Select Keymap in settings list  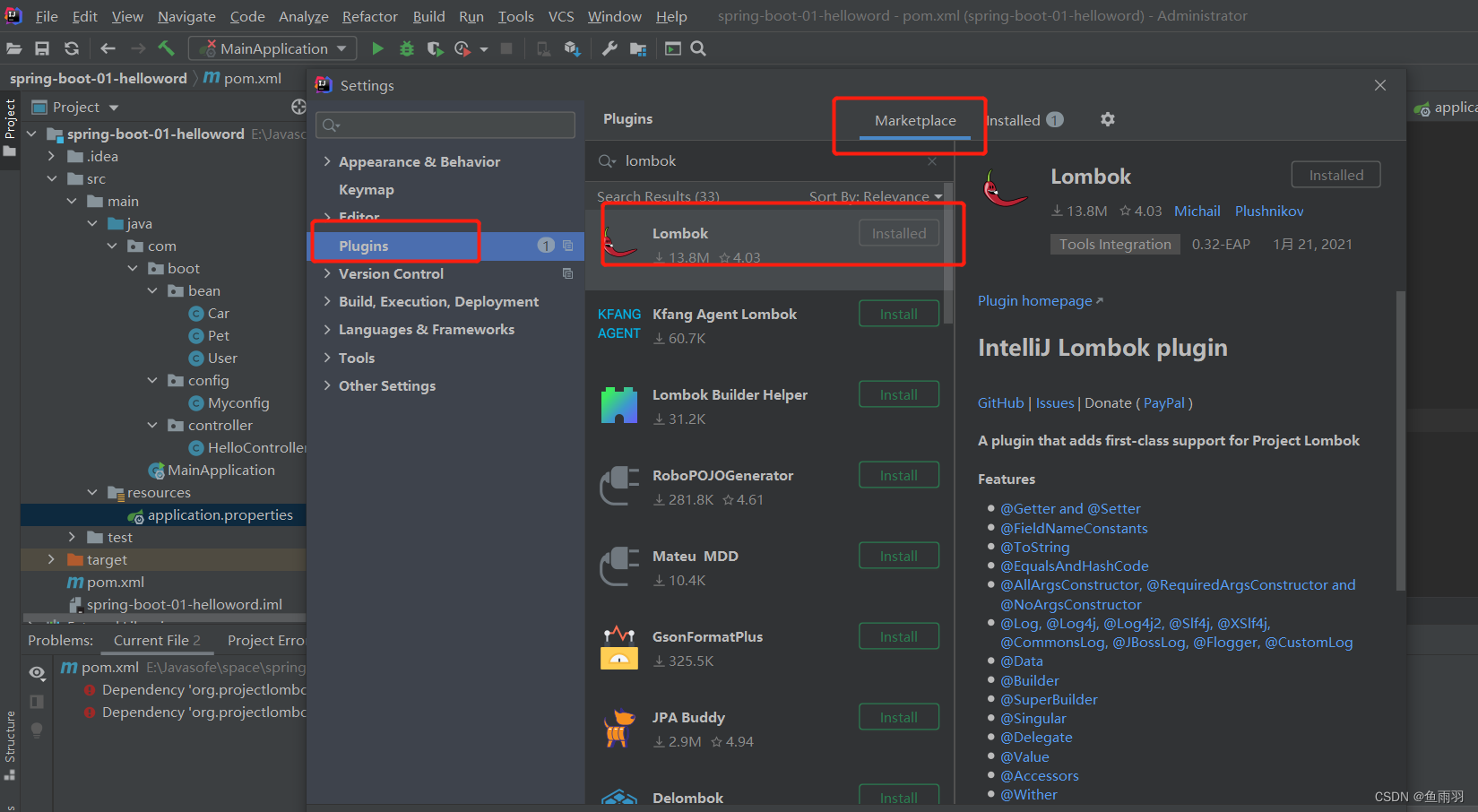pos(367,190)
